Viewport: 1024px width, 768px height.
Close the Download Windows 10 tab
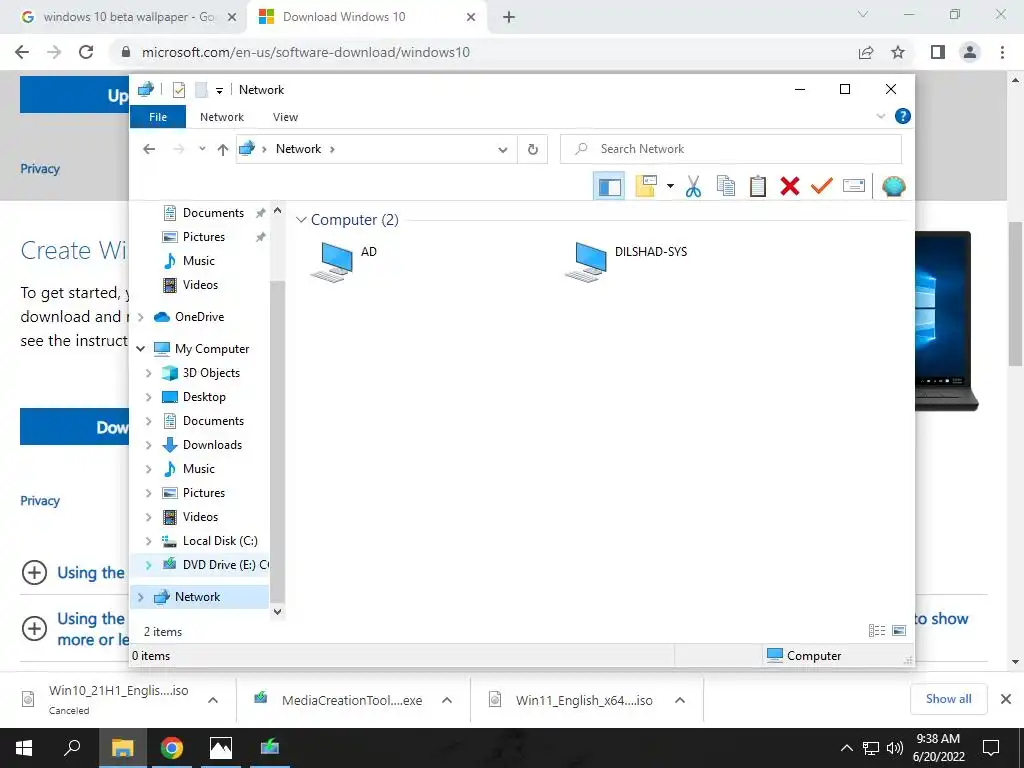point(471,18)
